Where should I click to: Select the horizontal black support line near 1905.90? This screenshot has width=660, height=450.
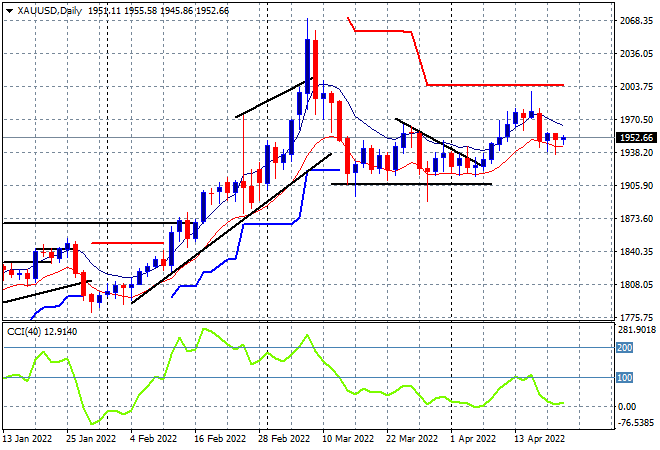[x=411, y=184]
